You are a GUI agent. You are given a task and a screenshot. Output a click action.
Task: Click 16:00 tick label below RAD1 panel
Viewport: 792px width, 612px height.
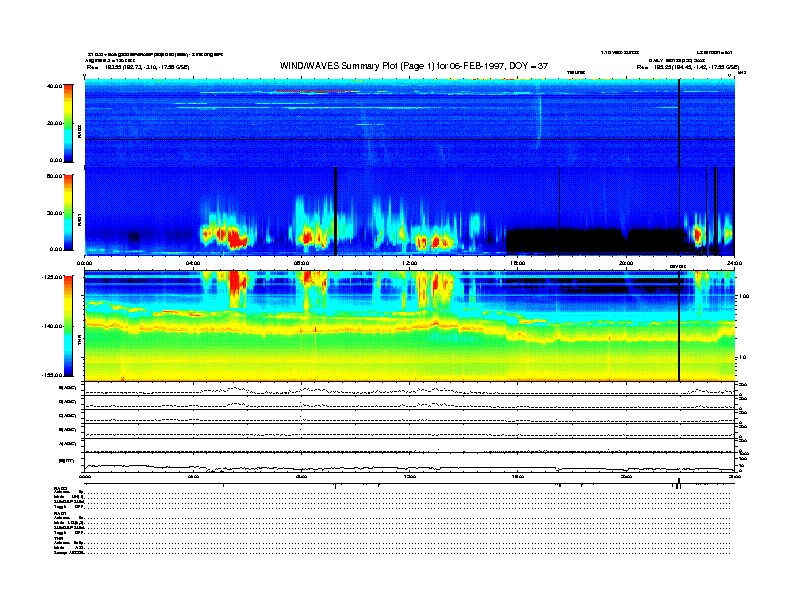tap(518, 264)
